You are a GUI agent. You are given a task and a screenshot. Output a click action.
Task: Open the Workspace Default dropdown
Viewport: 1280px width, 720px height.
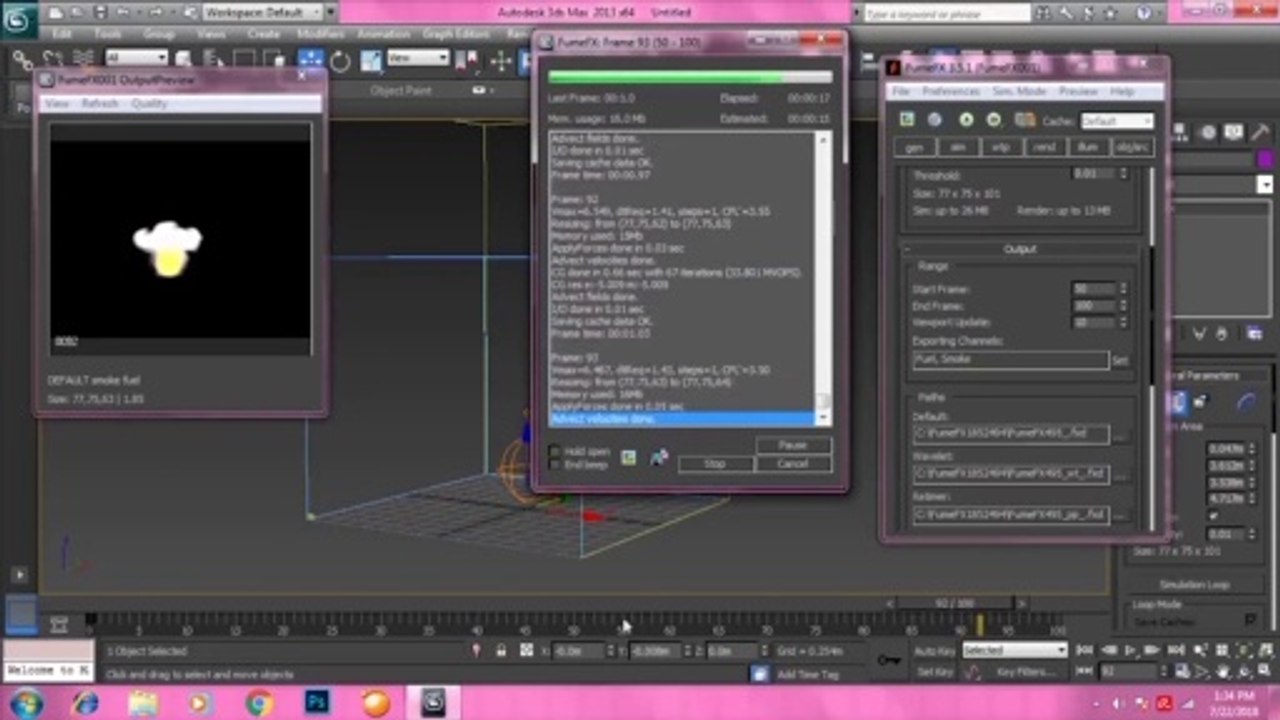(x=265, y=13)
